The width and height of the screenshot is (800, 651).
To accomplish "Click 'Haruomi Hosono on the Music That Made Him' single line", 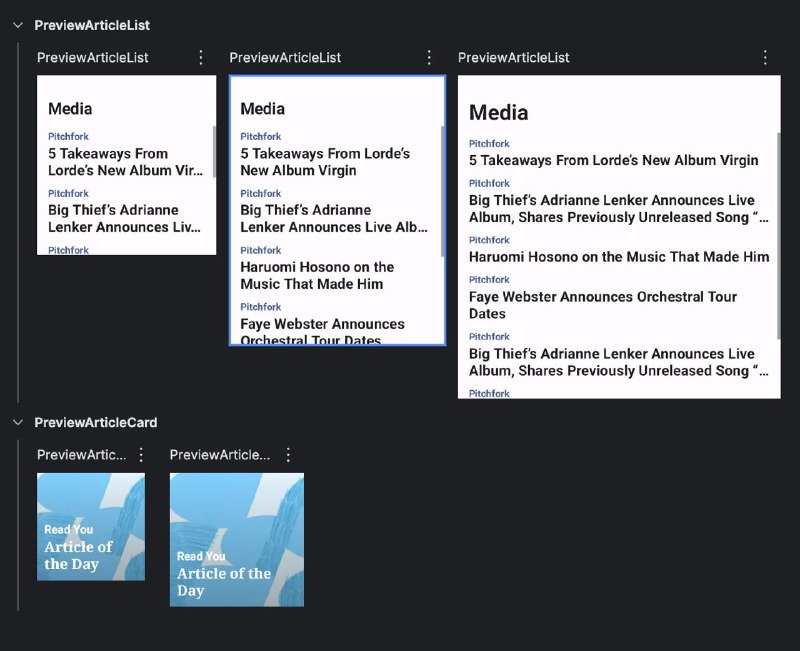I will 619,257.
